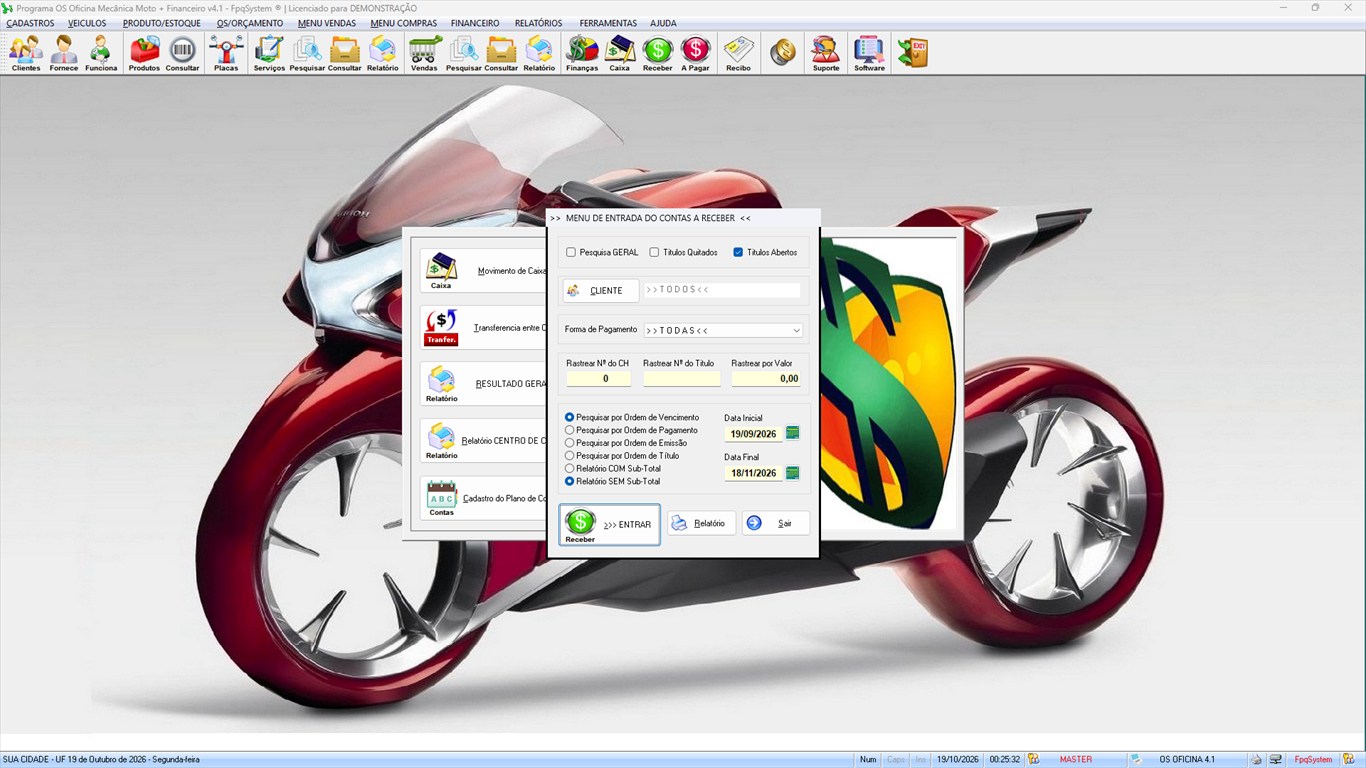
Task: Open the OS/ORÇAMENTO menu
Action: tap(250, 23)
